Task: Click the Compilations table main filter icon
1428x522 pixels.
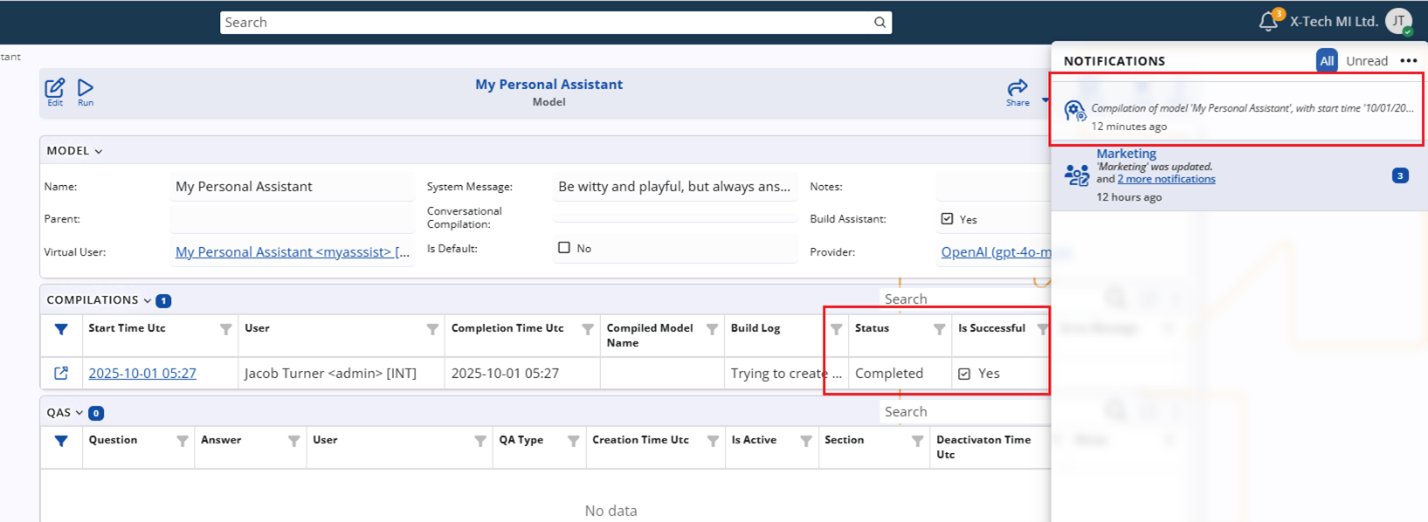Action: [61, 329]
